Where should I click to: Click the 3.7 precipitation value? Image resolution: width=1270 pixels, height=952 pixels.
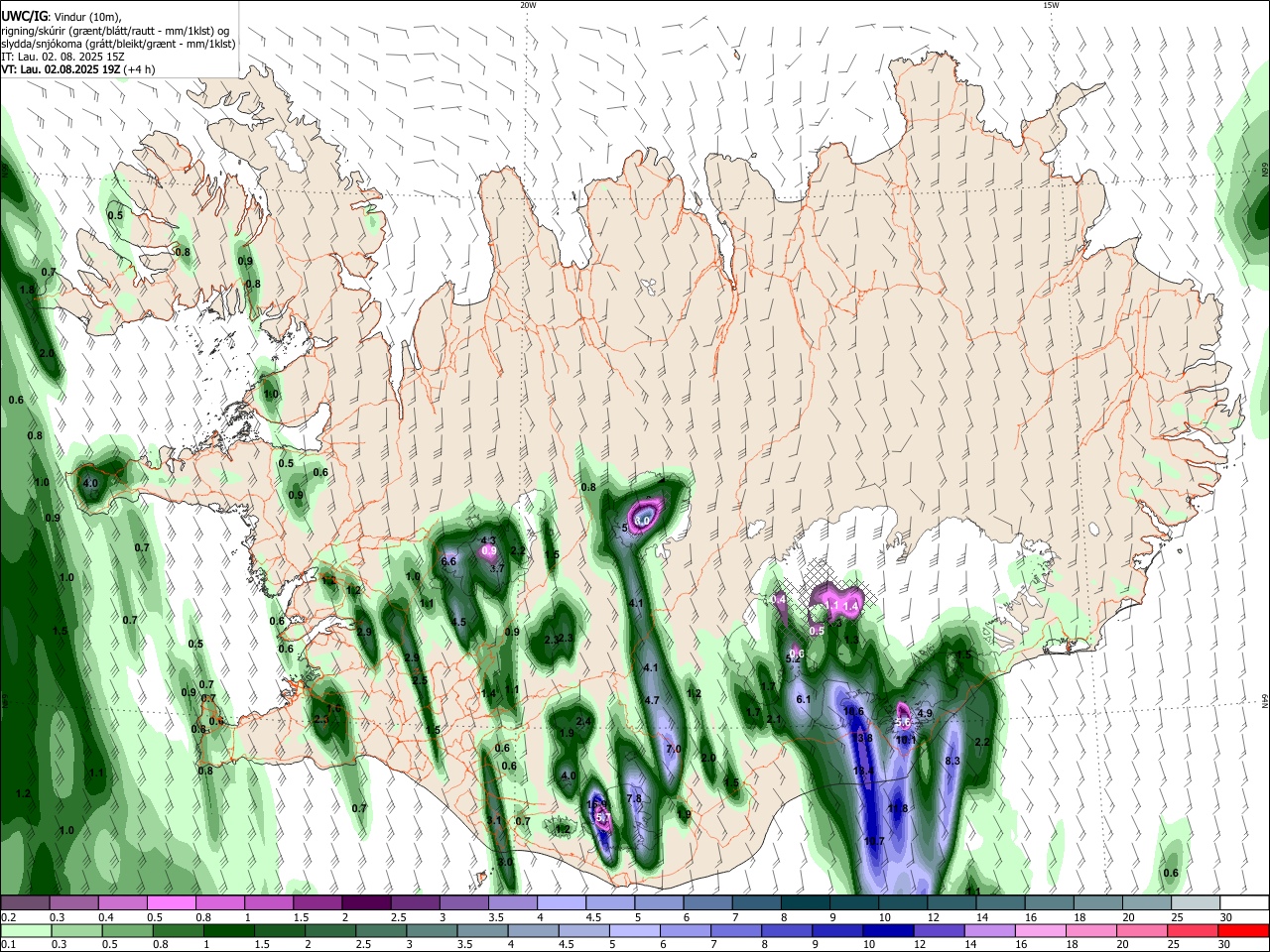click(x=498, y=568)
